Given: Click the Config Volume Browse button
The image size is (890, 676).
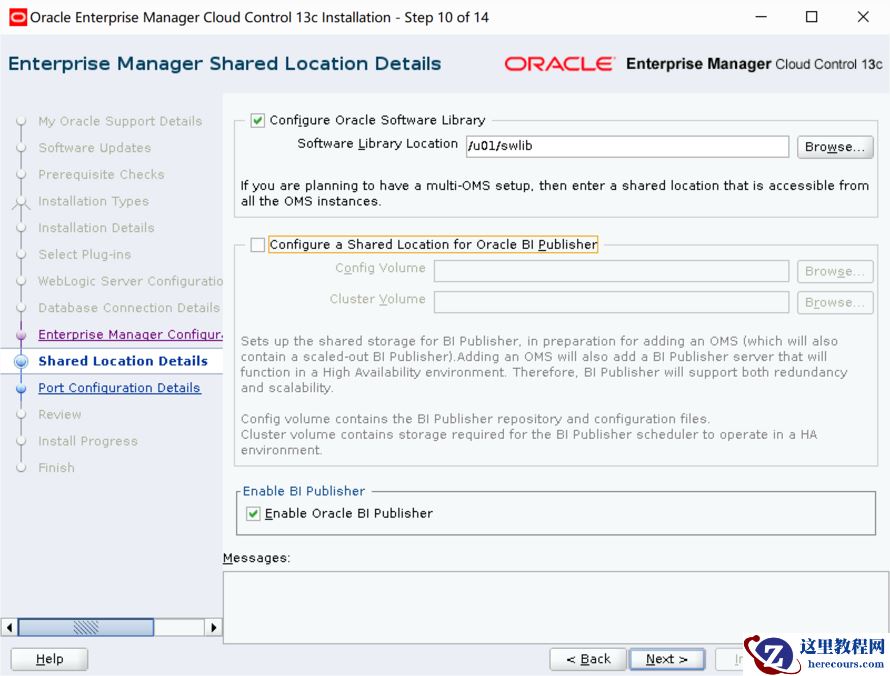Looking at the screenshot, I should click(835, 271).
